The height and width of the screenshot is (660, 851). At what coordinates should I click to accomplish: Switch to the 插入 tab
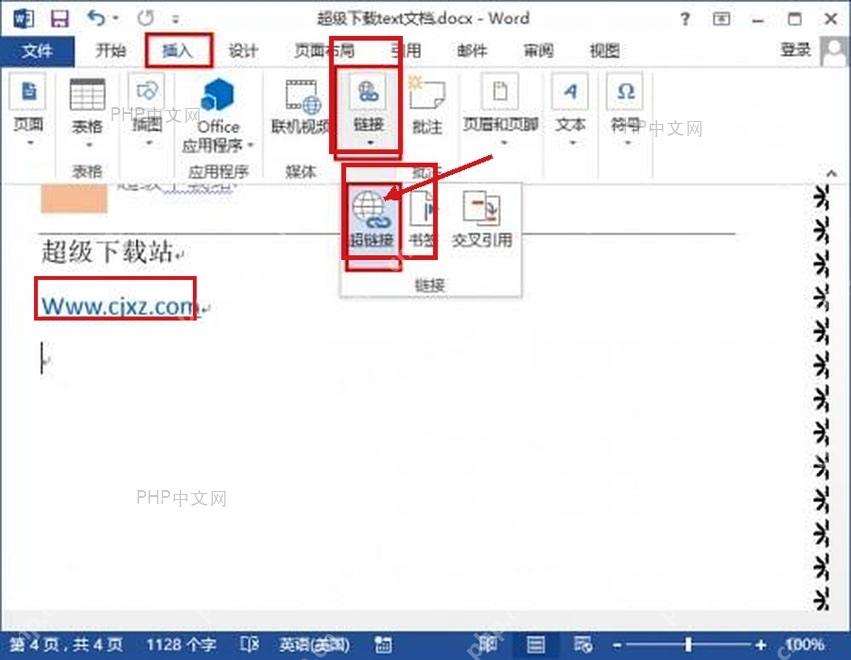177,51
